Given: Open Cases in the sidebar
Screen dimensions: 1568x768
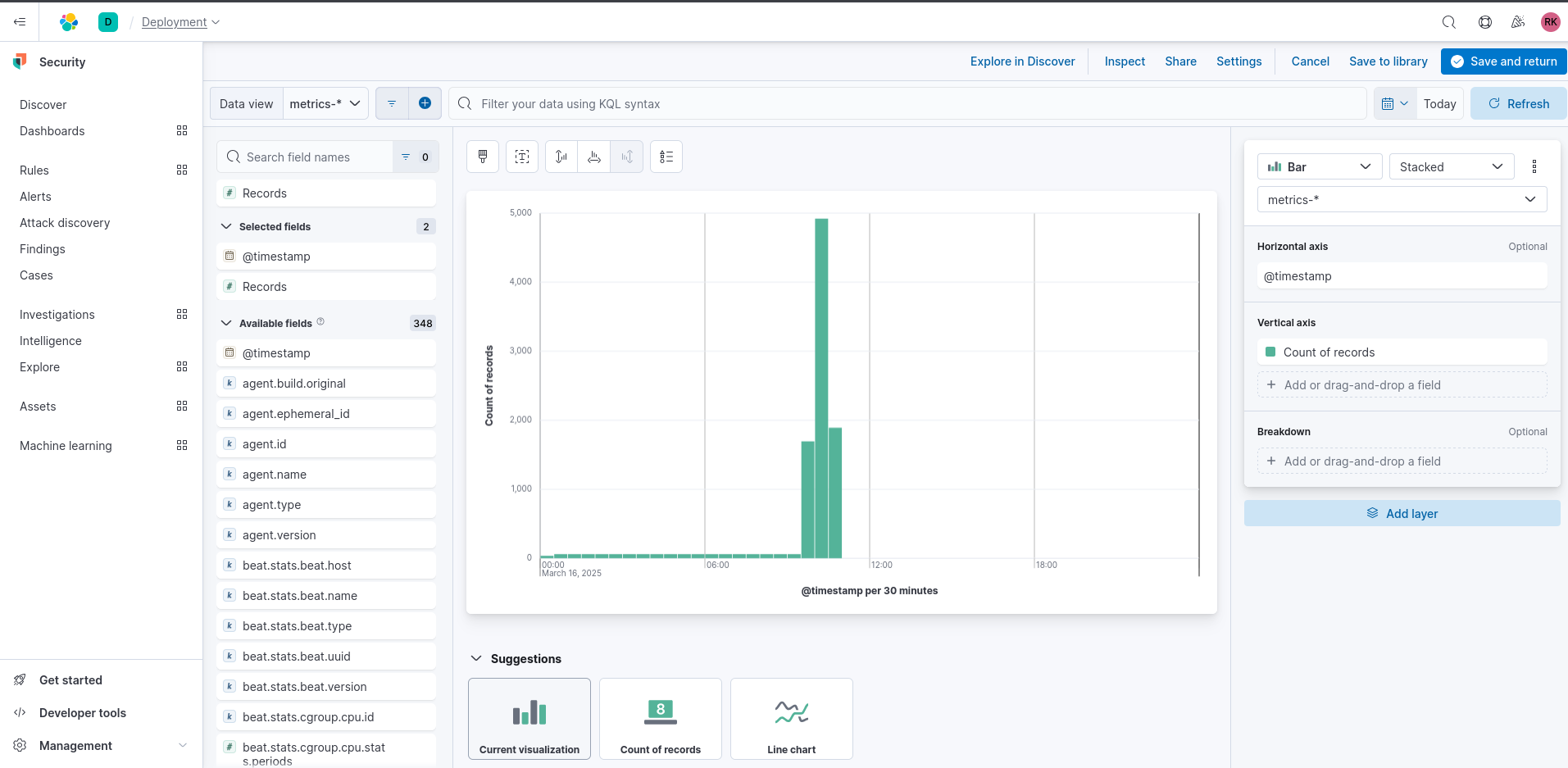Looking at the screenshot, I should 36,275.
